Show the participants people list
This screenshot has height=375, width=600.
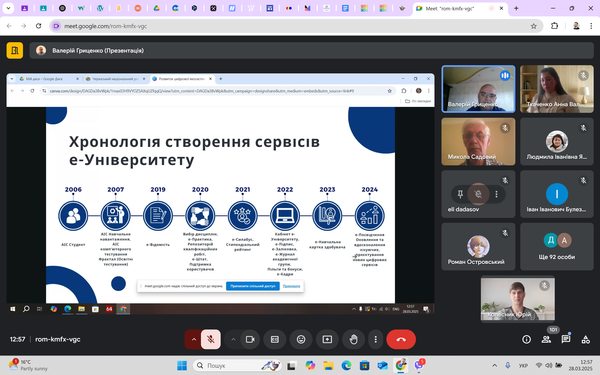546,339
